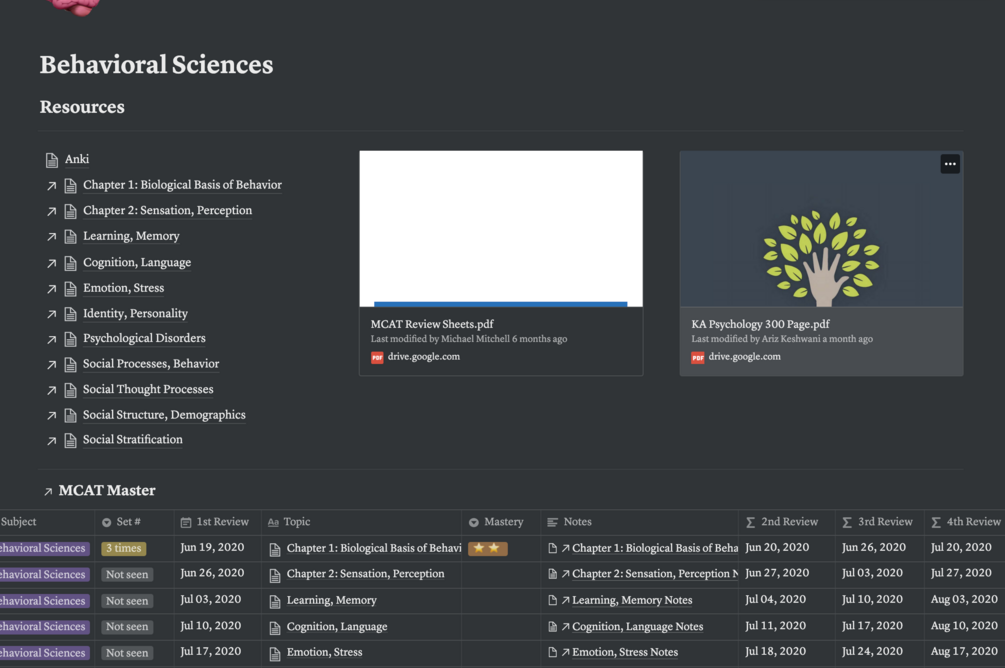Open Learning, Memory Notes link
The image size is (1005, 668).
point(632,600)
